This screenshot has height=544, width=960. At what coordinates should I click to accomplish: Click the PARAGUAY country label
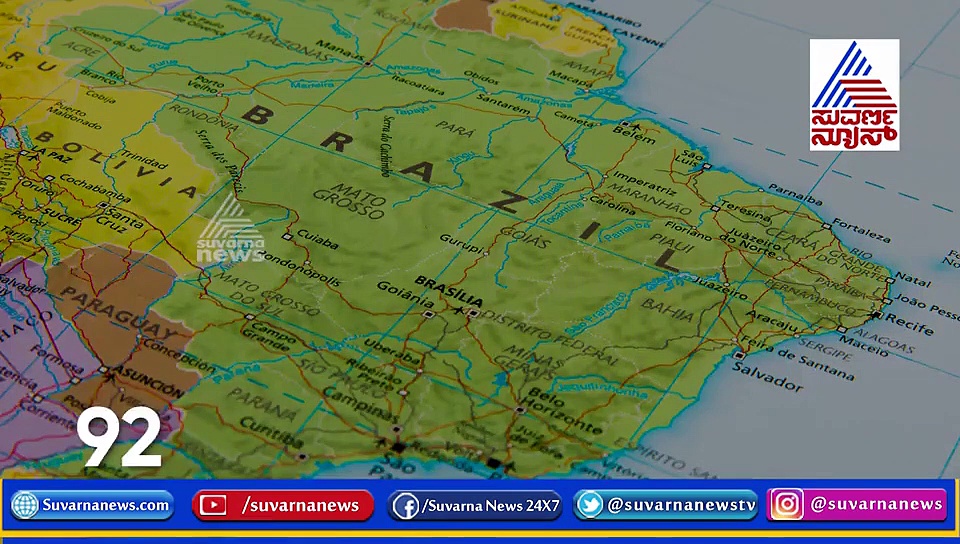(119, 313)
